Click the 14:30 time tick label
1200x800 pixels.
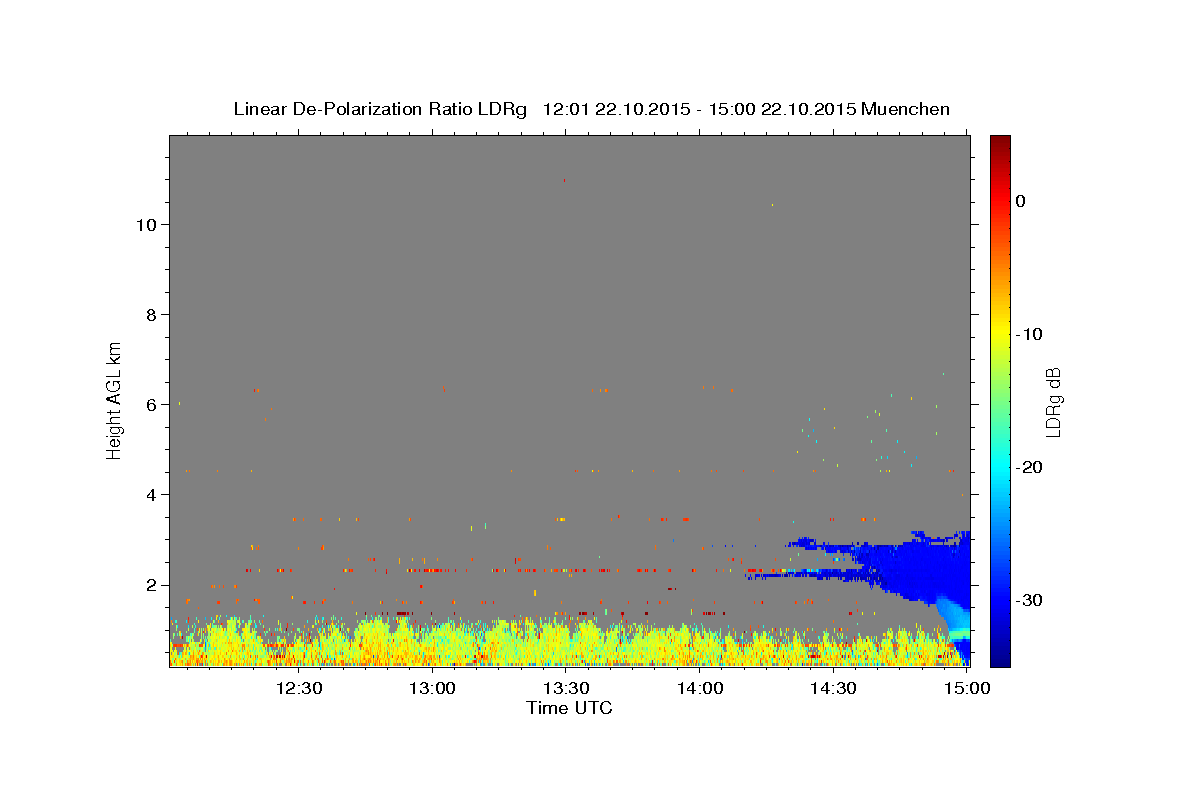pos(832,688)
